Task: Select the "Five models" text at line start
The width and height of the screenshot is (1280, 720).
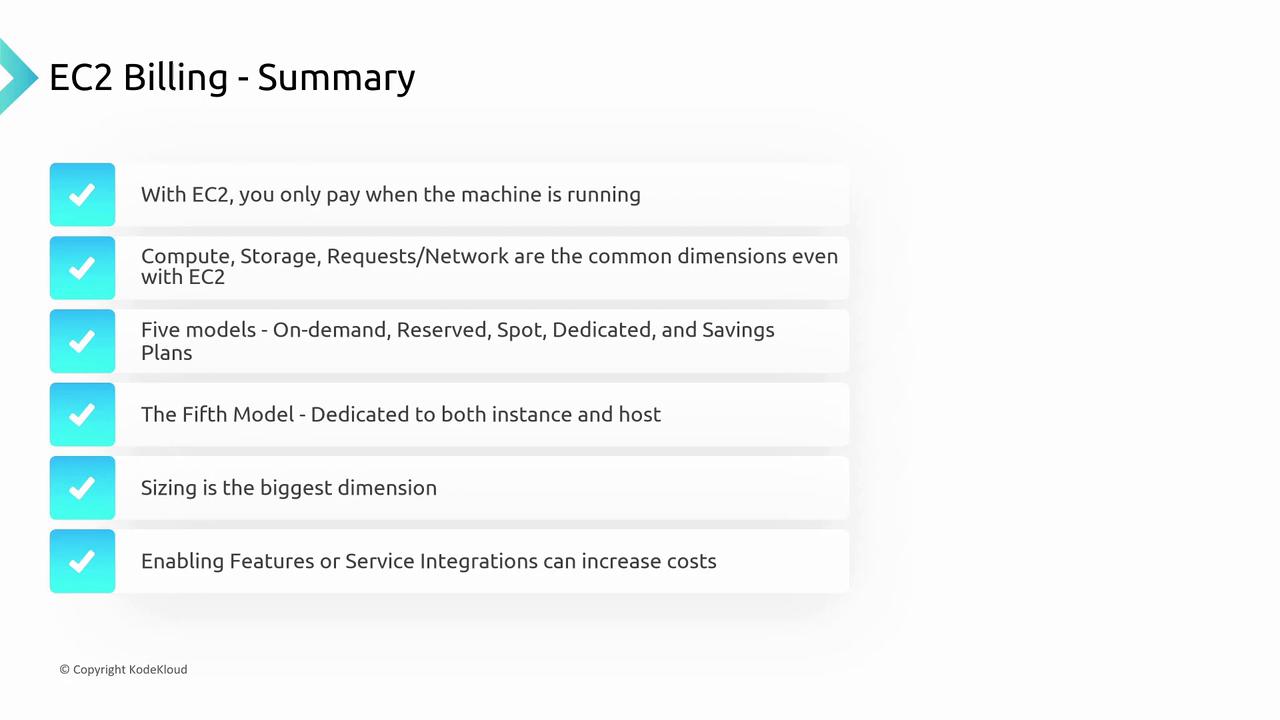Action: click(198, 331)
